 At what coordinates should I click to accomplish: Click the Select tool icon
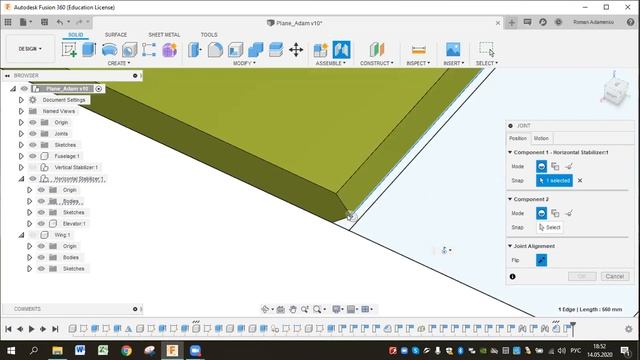click(487, 49)
